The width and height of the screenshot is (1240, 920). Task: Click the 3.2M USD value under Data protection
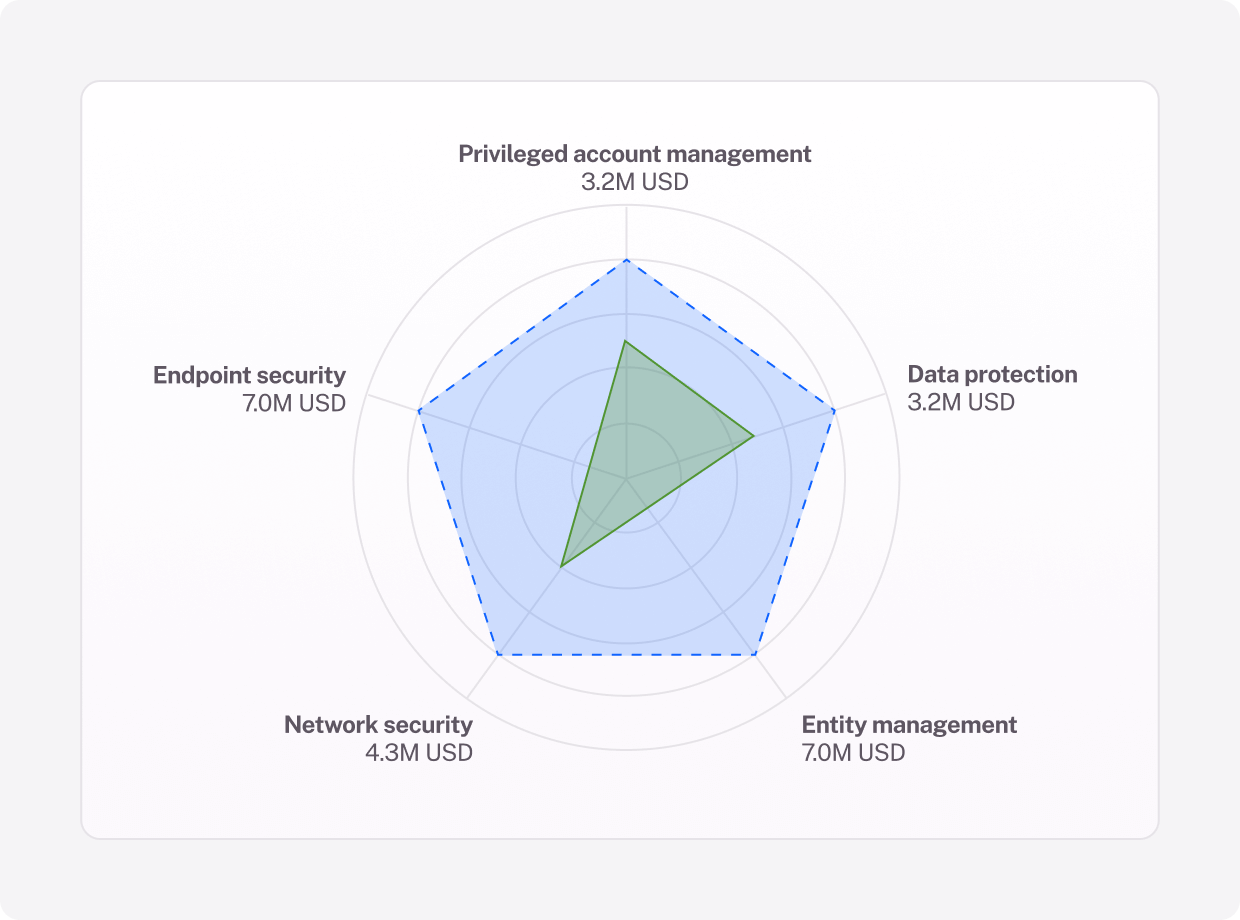[960, 403]
